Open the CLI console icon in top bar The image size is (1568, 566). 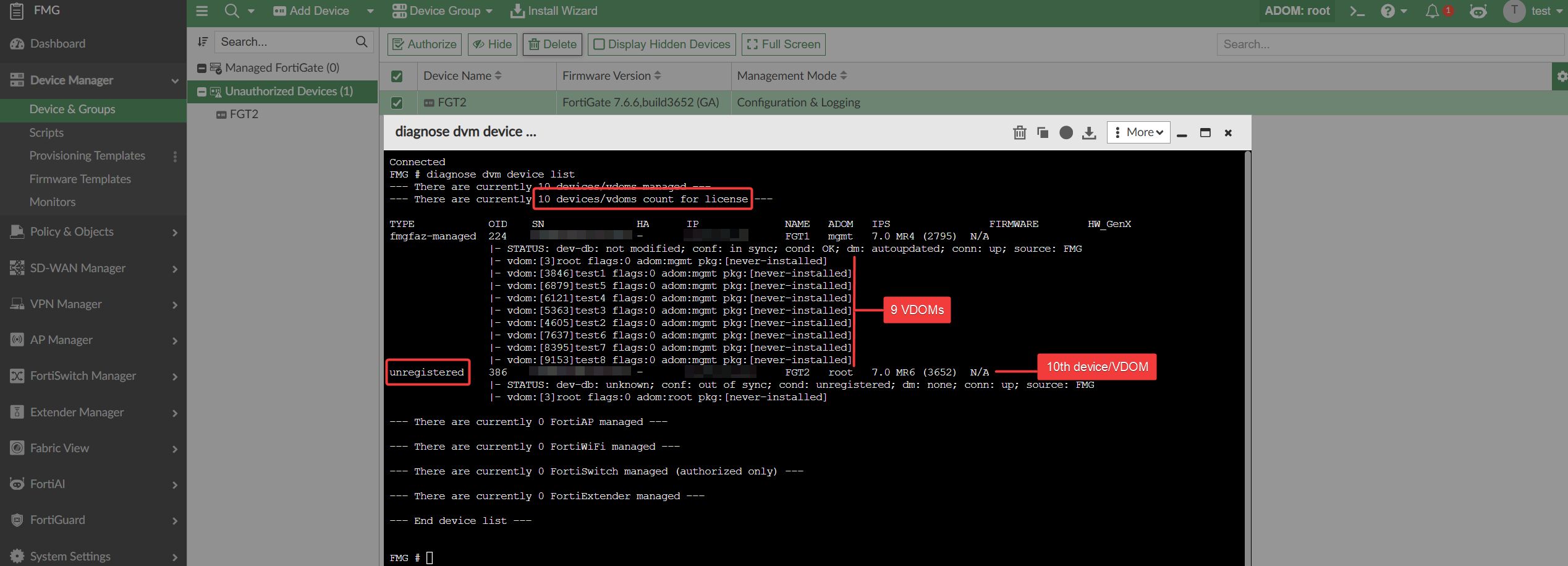click(x=1357, y=11)
